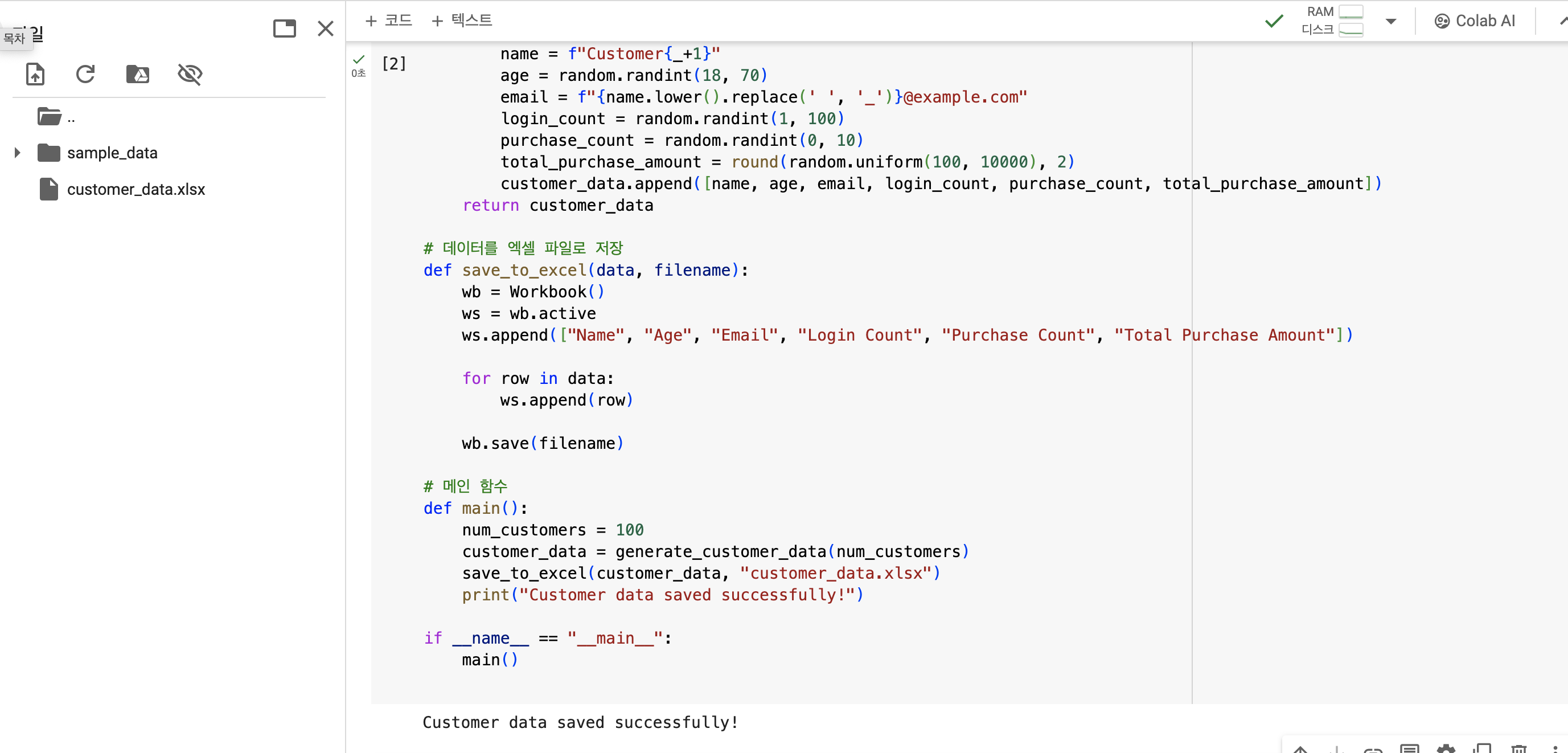Add a comment to the cell
1568x753 pixels.
click(x=1410, y=748)
